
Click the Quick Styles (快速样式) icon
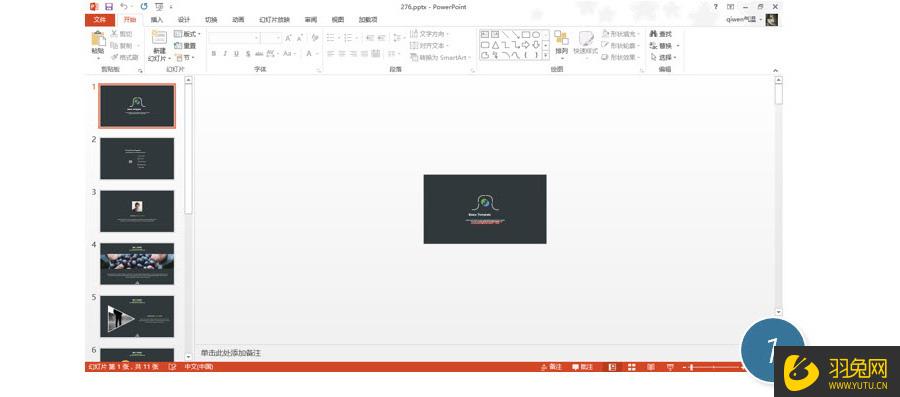[x=585, y=39]
